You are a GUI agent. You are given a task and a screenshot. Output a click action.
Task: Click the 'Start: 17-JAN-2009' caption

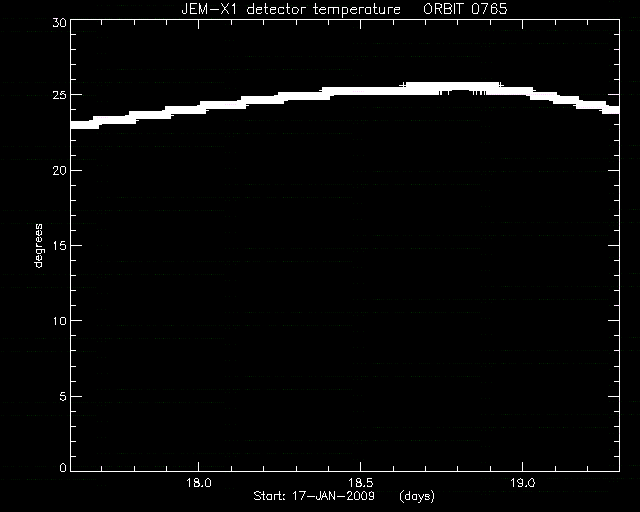pyautogui.click(x=314, y=496)
